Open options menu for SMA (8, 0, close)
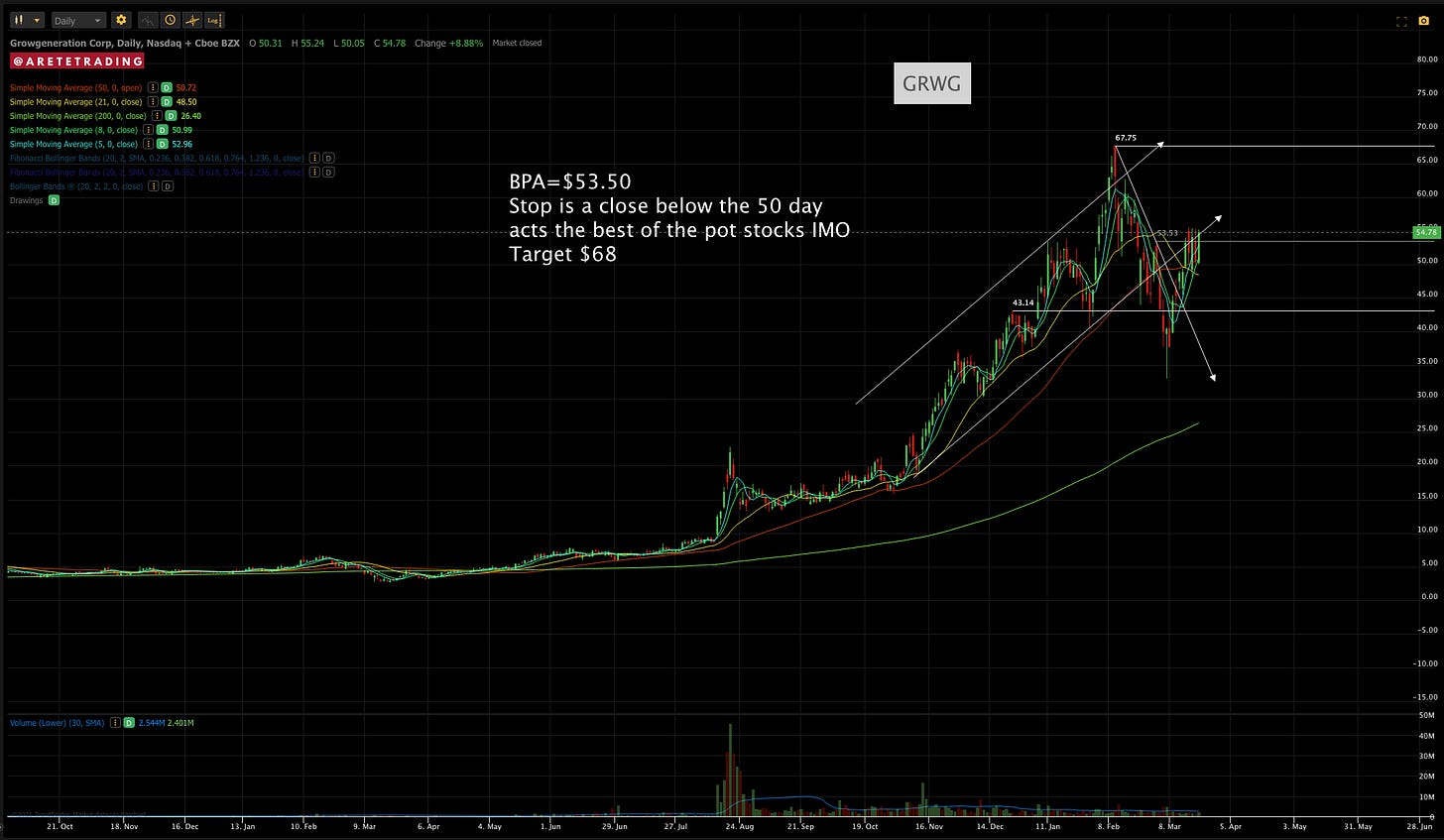Screen dimensions: 1444x840 (x=148, y=130)
